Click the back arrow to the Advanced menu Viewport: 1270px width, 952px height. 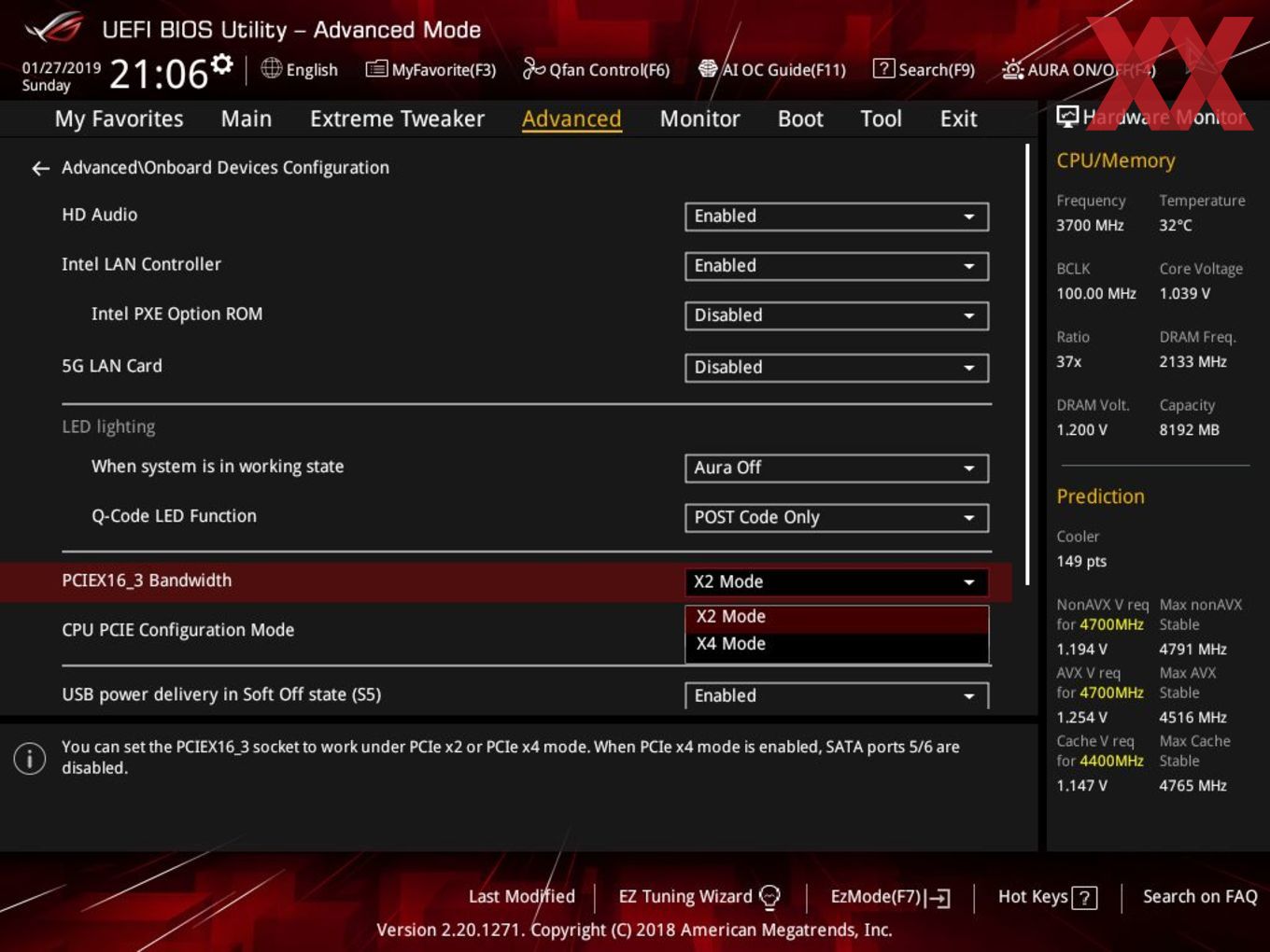[40, 168]
